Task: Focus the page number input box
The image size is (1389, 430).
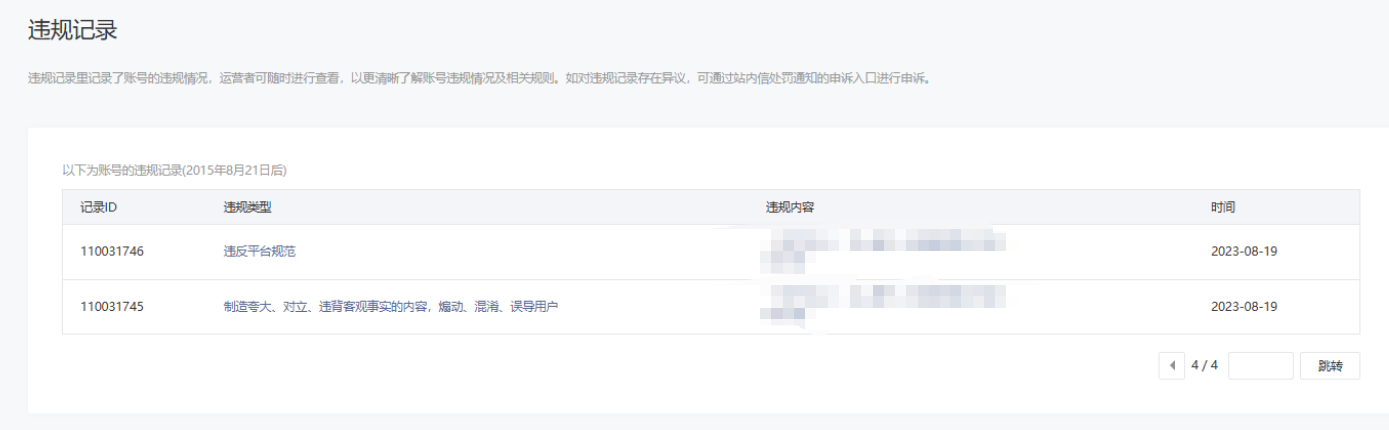Action: pyautogui.click(x=1260, y=366)
